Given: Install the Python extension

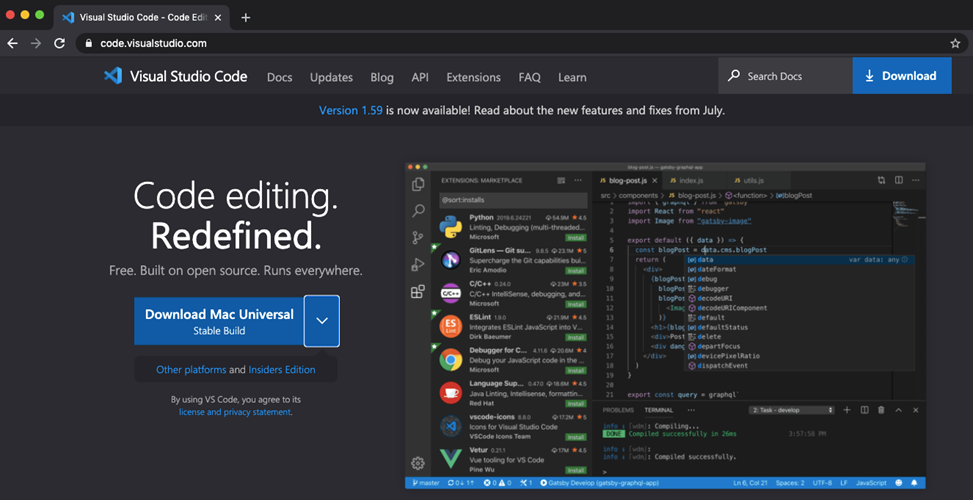Looking at the screenshot, I should coord(576,238).
